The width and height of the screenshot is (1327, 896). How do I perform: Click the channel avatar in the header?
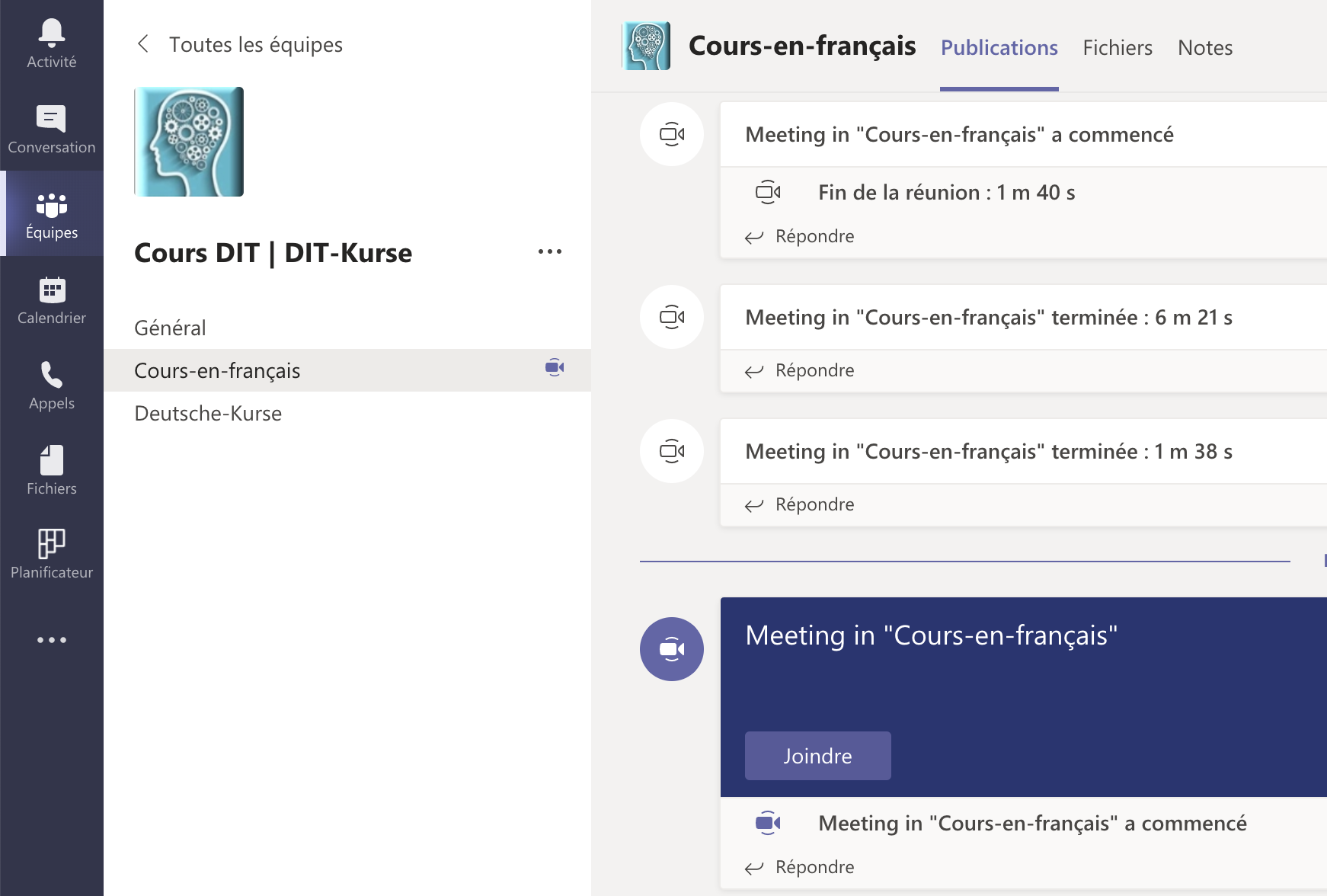coord(646,46)
